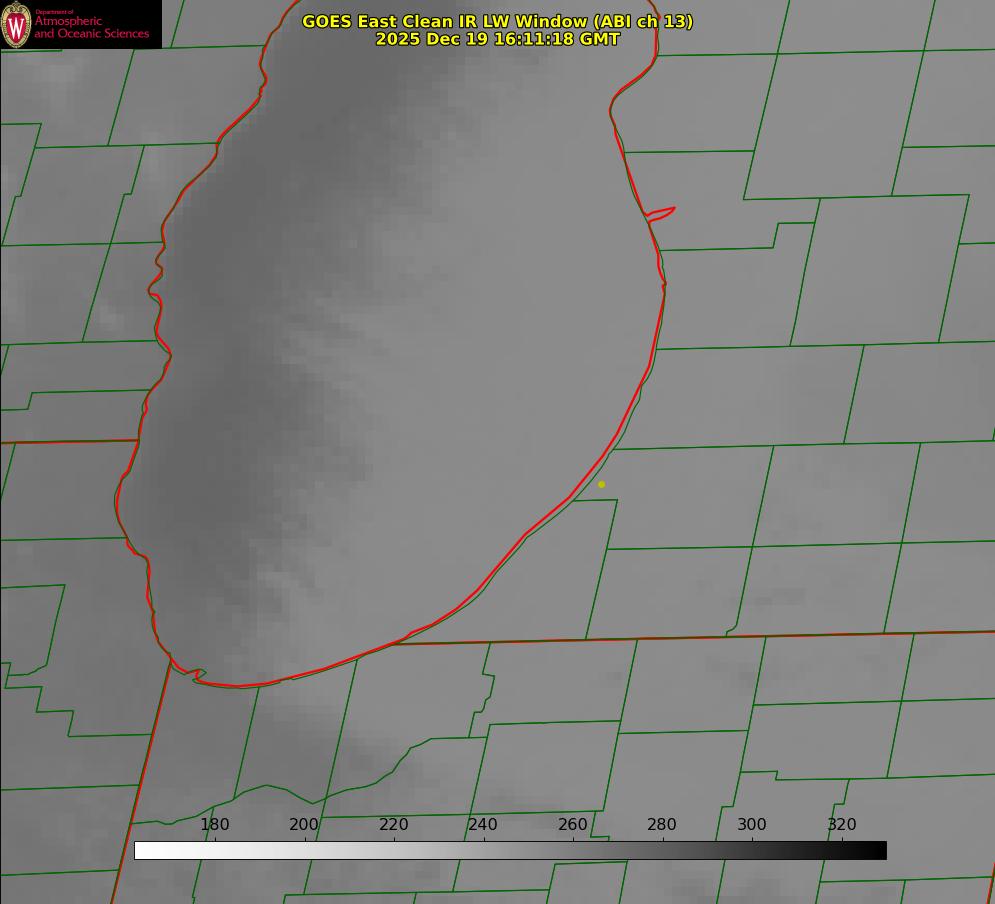
Task: Click the '180' colorbar label
Action: click(214, 824)
